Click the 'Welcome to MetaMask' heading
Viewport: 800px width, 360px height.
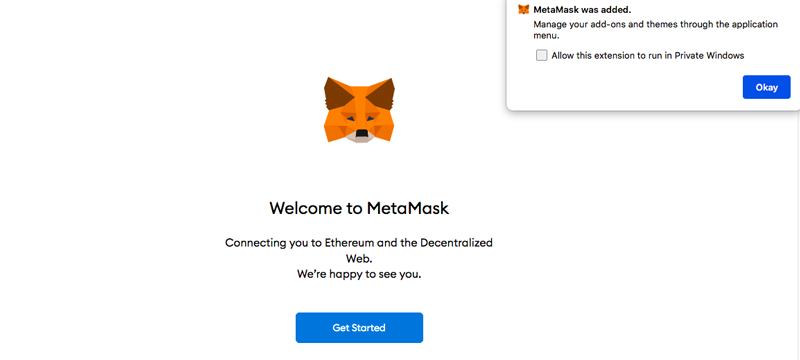coord(359,208)
